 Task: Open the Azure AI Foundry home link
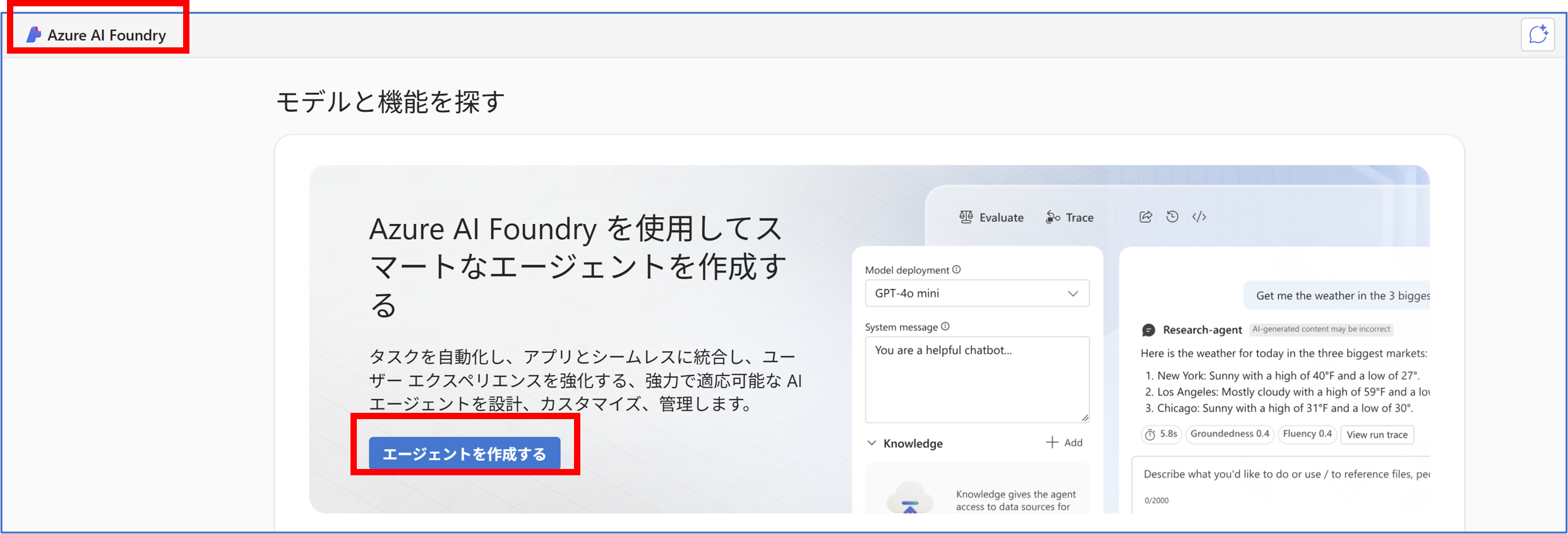[96, 35]
